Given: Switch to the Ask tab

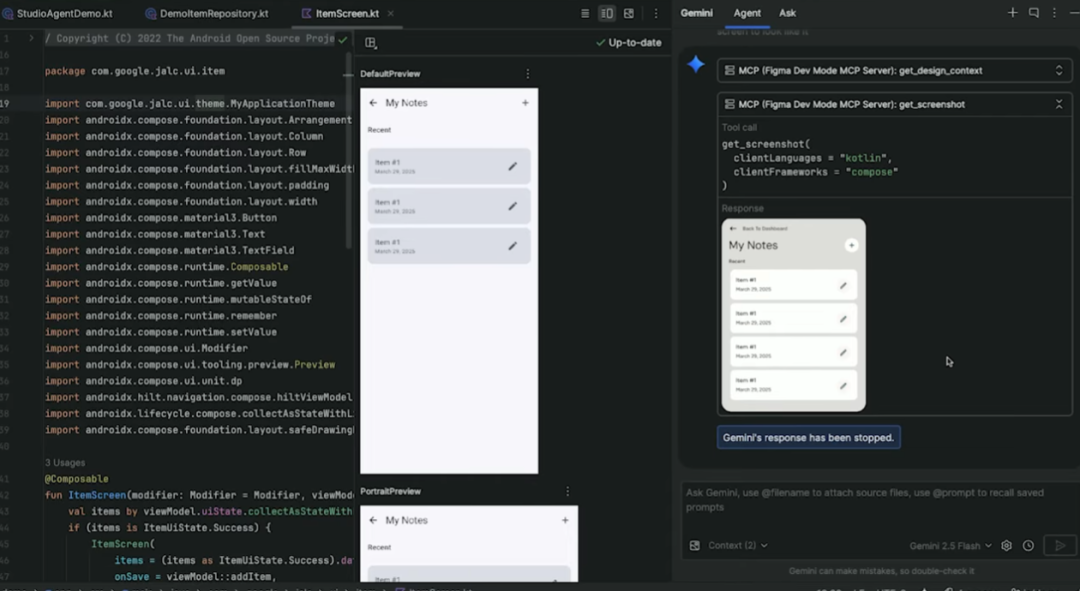Looking at the screenshot, I should pos(787,13).
